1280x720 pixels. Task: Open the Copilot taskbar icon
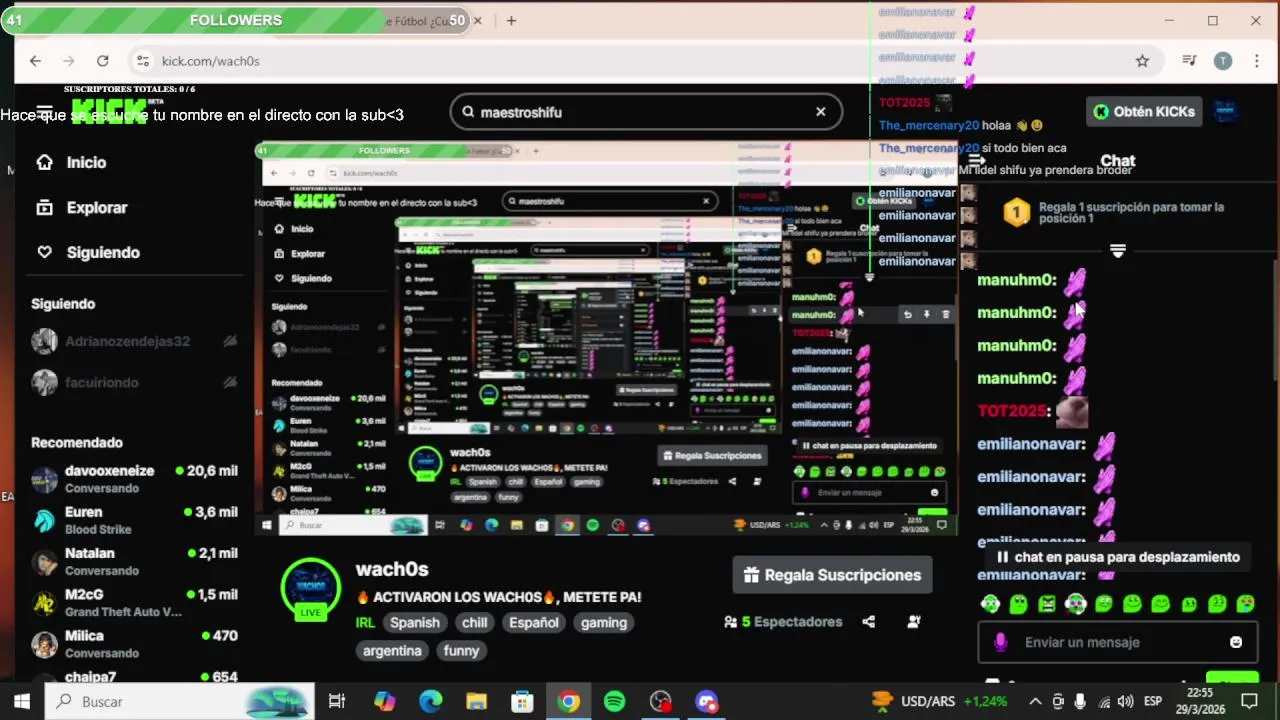point(384,701)
